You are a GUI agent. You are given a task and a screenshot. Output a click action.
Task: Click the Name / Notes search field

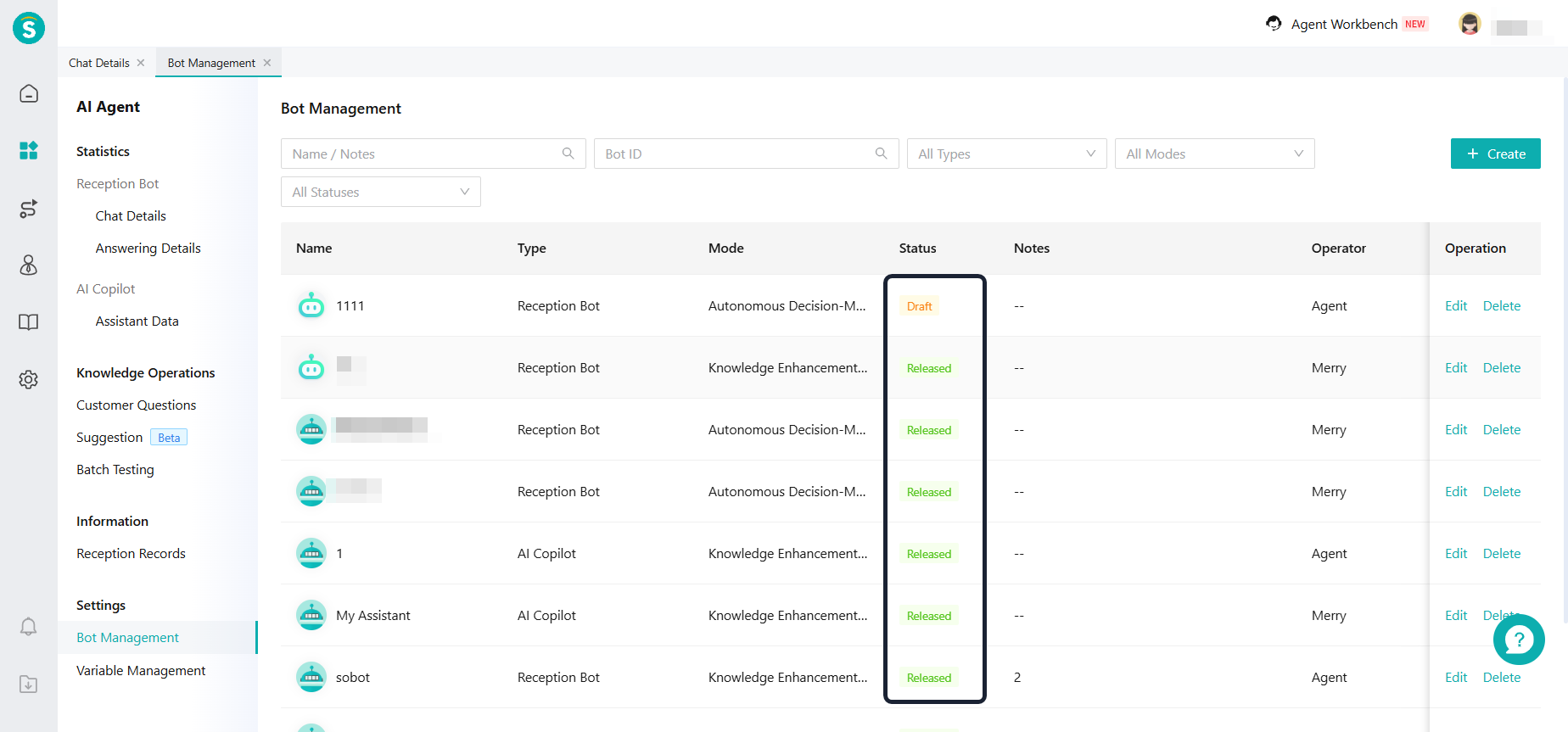point(424,154)
